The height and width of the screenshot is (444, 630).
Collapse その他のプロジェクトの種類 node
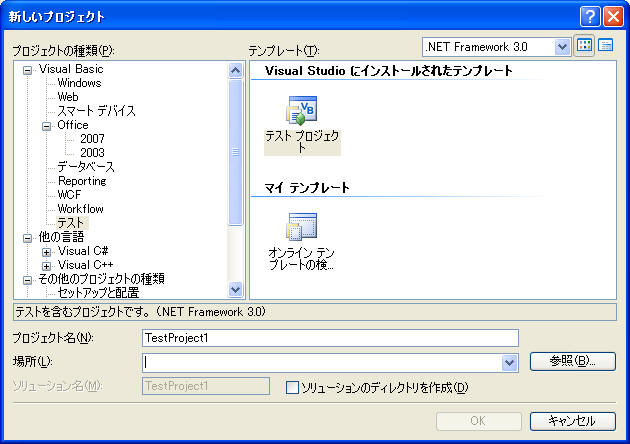(x=27, y=280)
